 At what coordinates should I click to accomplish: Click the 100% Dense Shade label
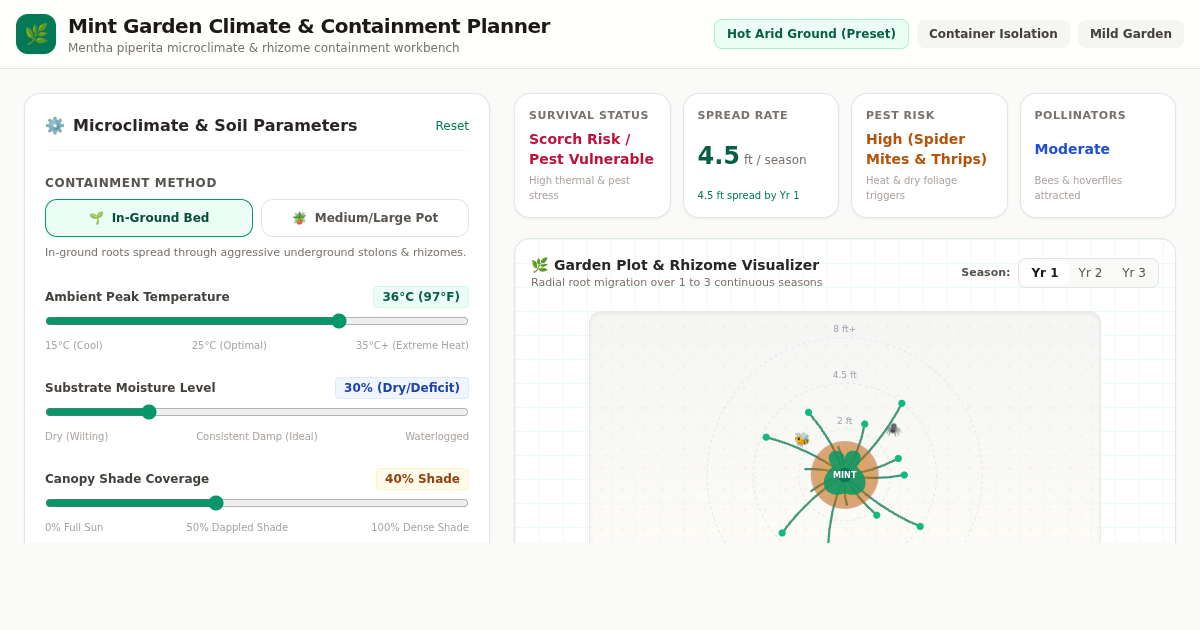click(420, 528)
